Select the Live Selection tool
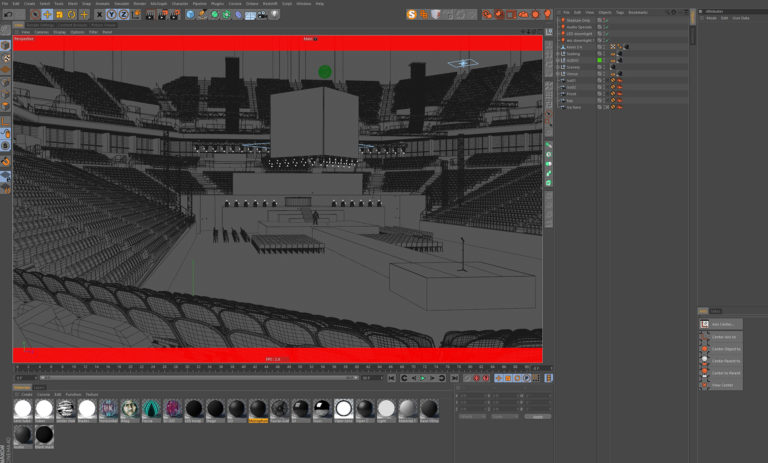The image size is (768, 463). 35,15
